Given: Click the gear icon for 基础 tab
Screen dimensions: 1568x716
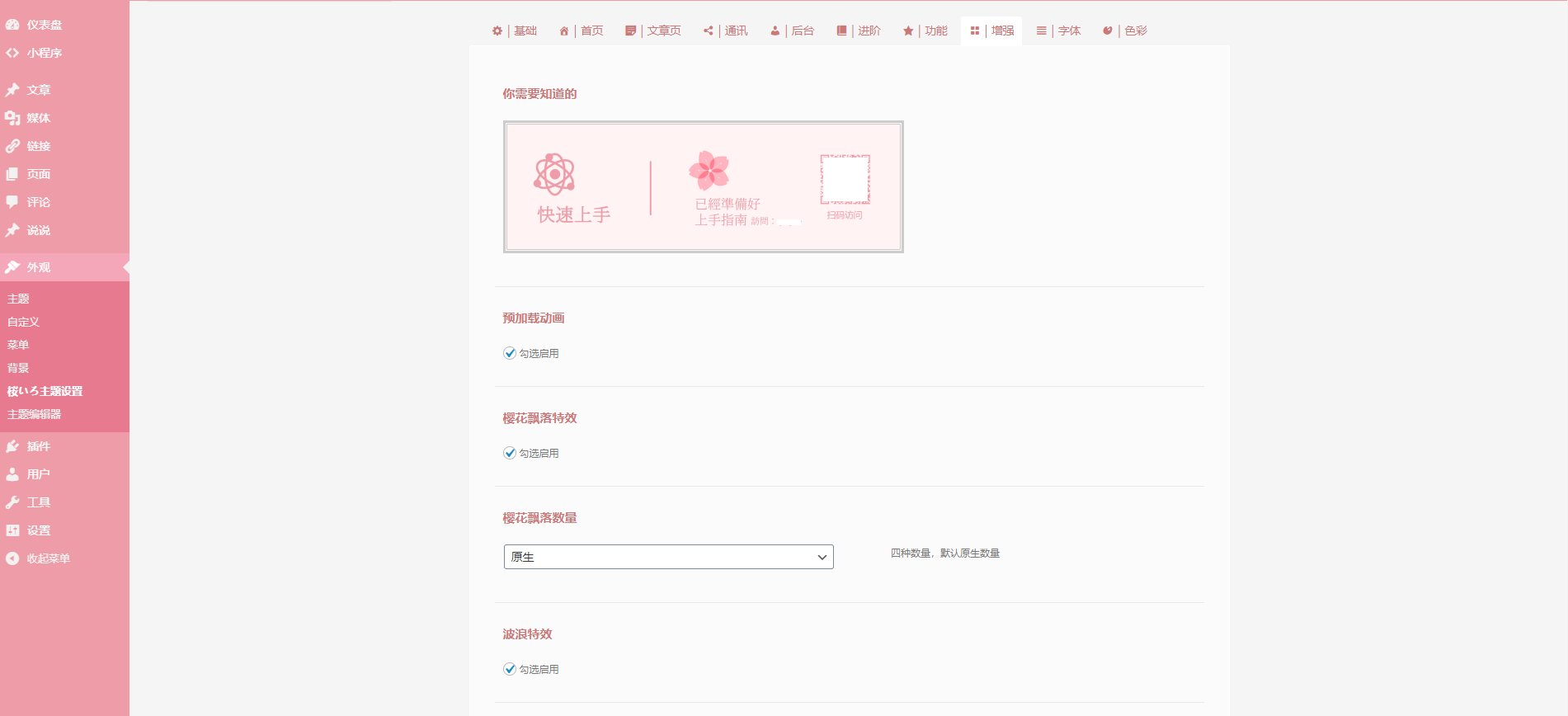Looking at the screenshot, I should 497,31.
